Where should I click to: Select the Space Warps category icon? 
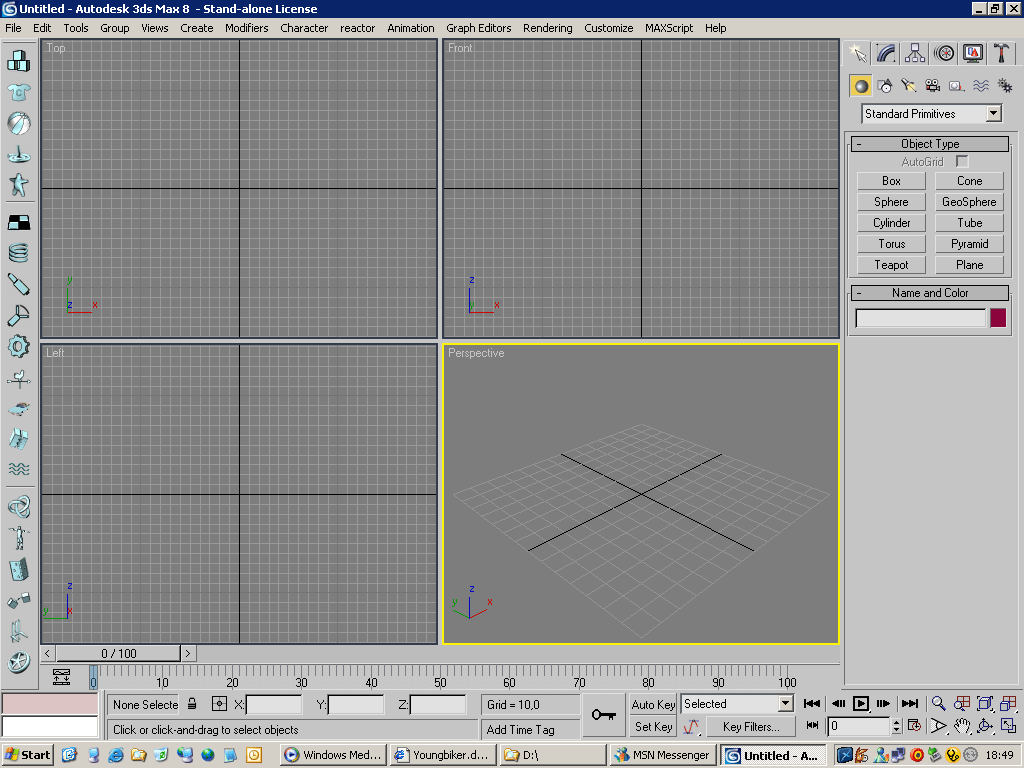coord(981,86)
